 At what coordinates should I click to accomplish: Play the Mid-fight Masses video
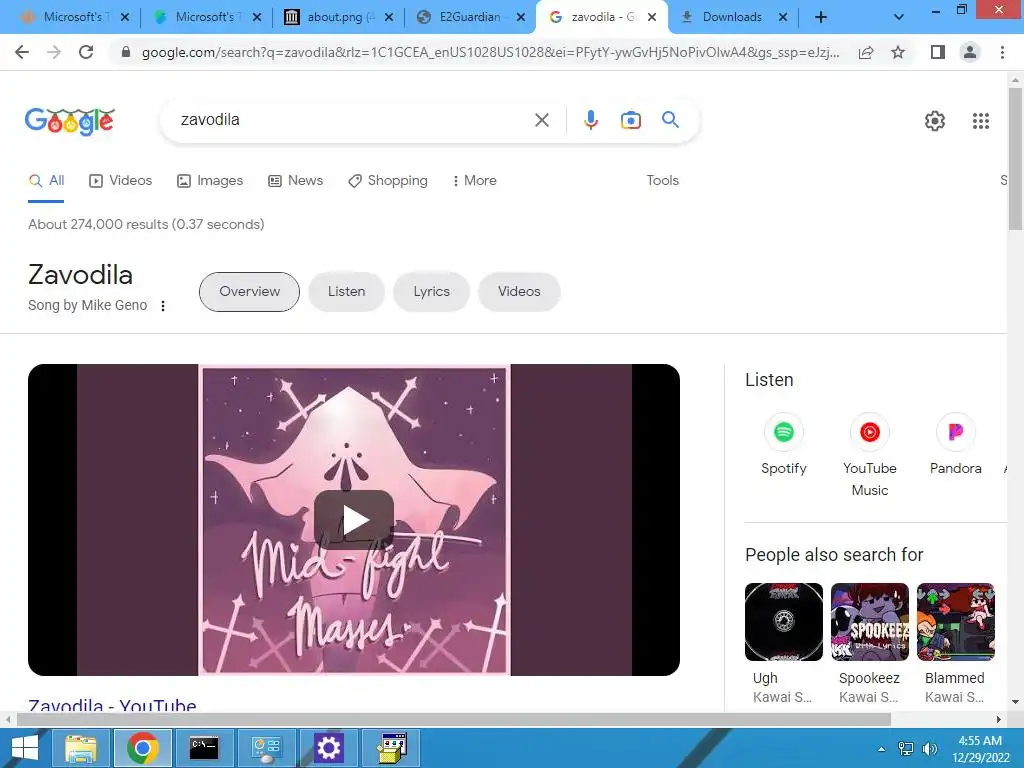click(x=354, y=520)
